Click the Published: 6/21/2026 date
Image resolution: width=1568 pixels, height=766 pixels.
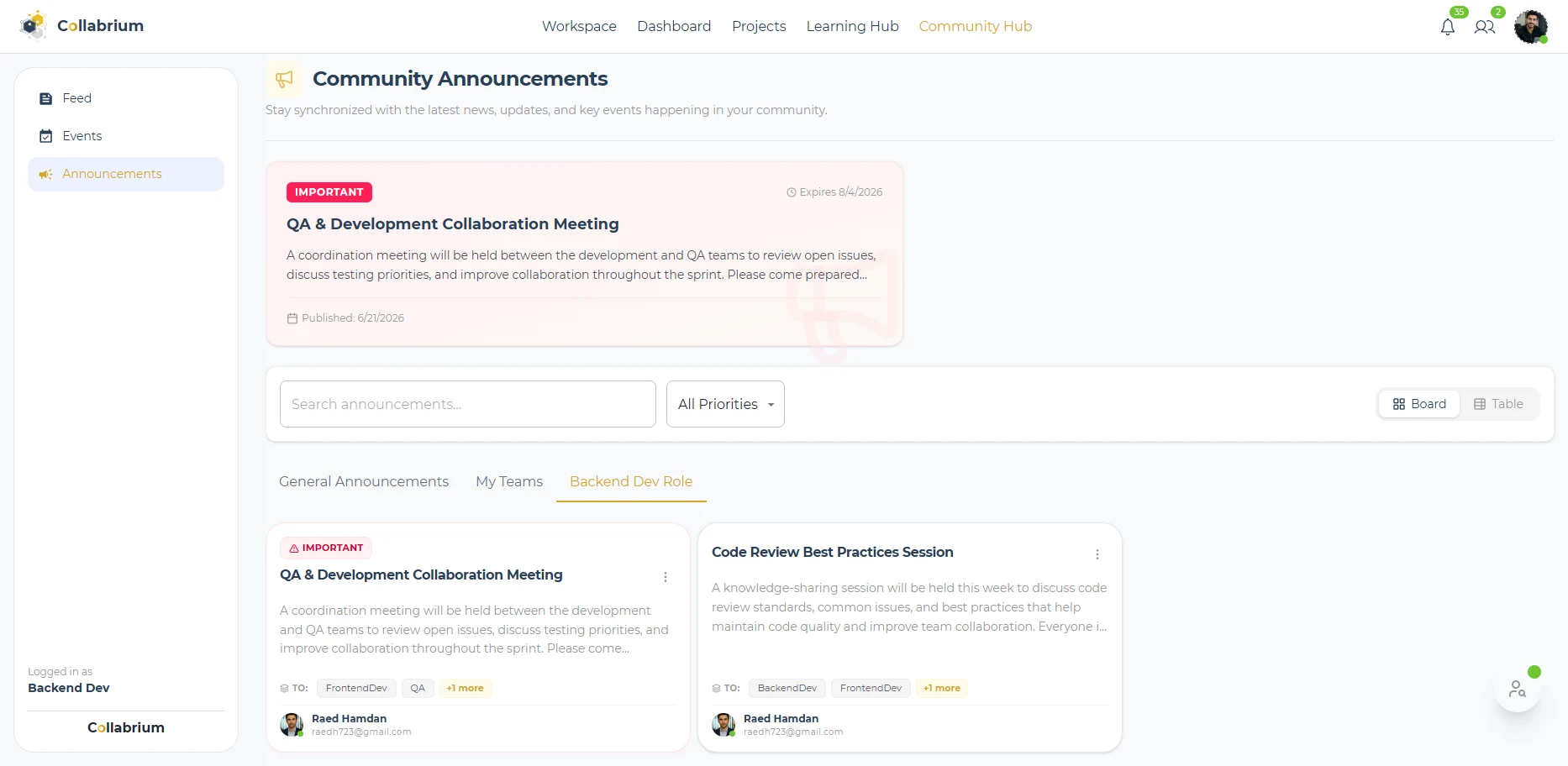pos(345,318)
